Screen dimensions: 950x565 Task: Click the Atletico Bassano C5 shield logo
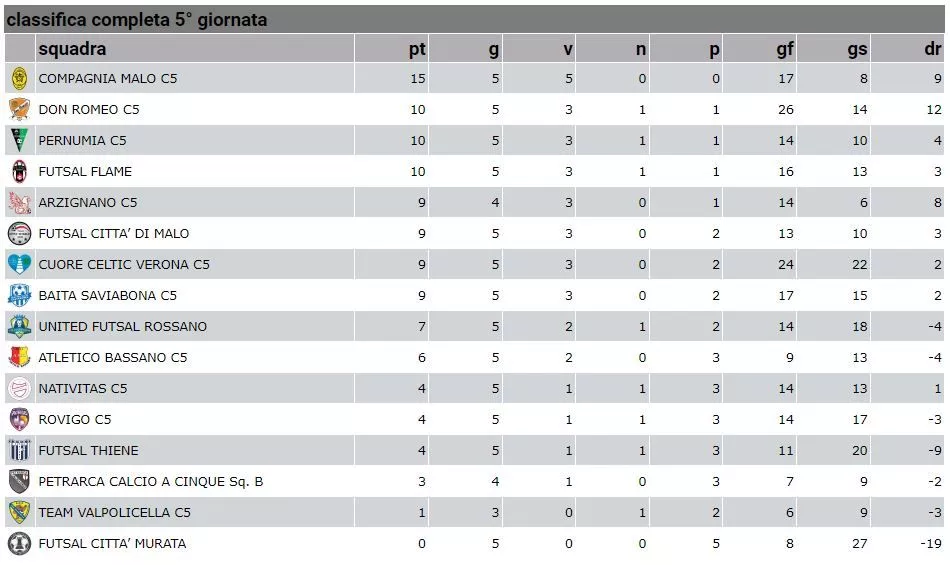point(19,357)
